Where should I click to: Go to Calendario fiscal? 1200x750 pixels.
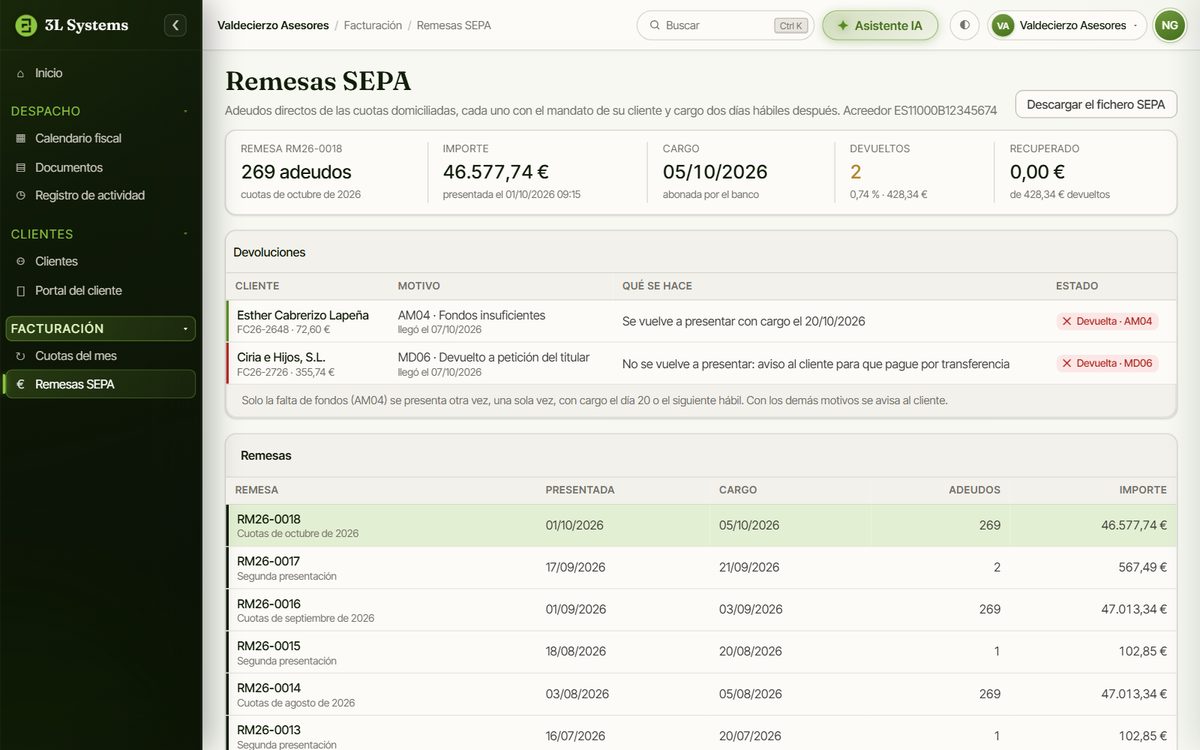click(x=100, y=138)
